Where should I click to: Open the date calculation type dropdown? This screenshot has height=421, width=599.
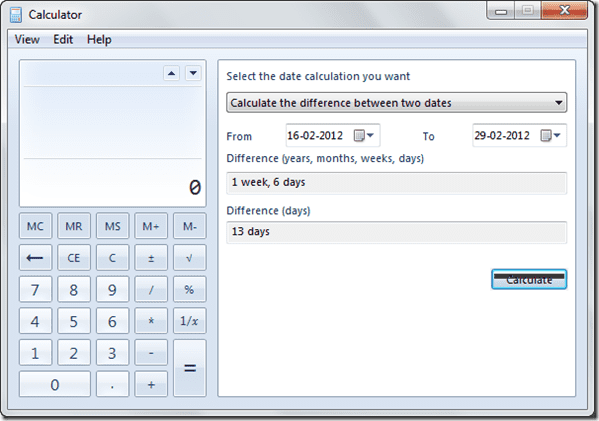click(397, 103)
